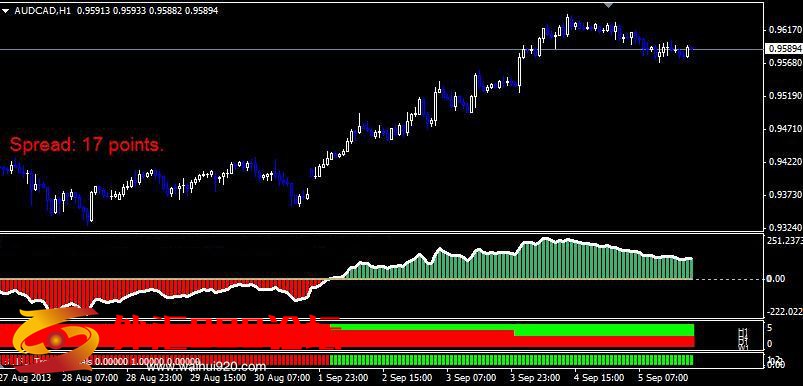
Task: Click the red Spread: 17 points text
Action: [87, 145]
